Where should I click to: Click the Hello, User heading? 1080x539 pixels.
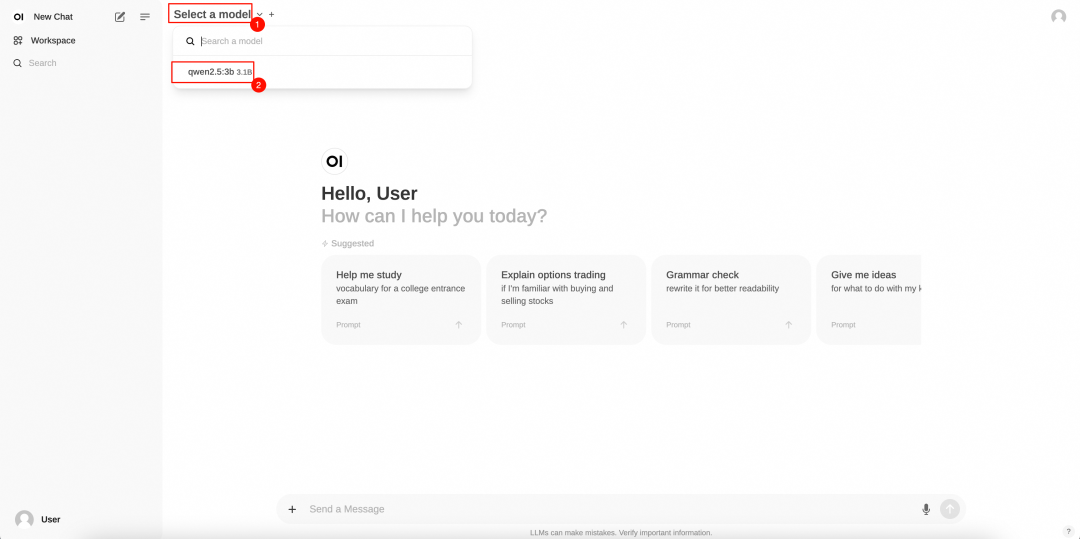[x=369, y=193]
